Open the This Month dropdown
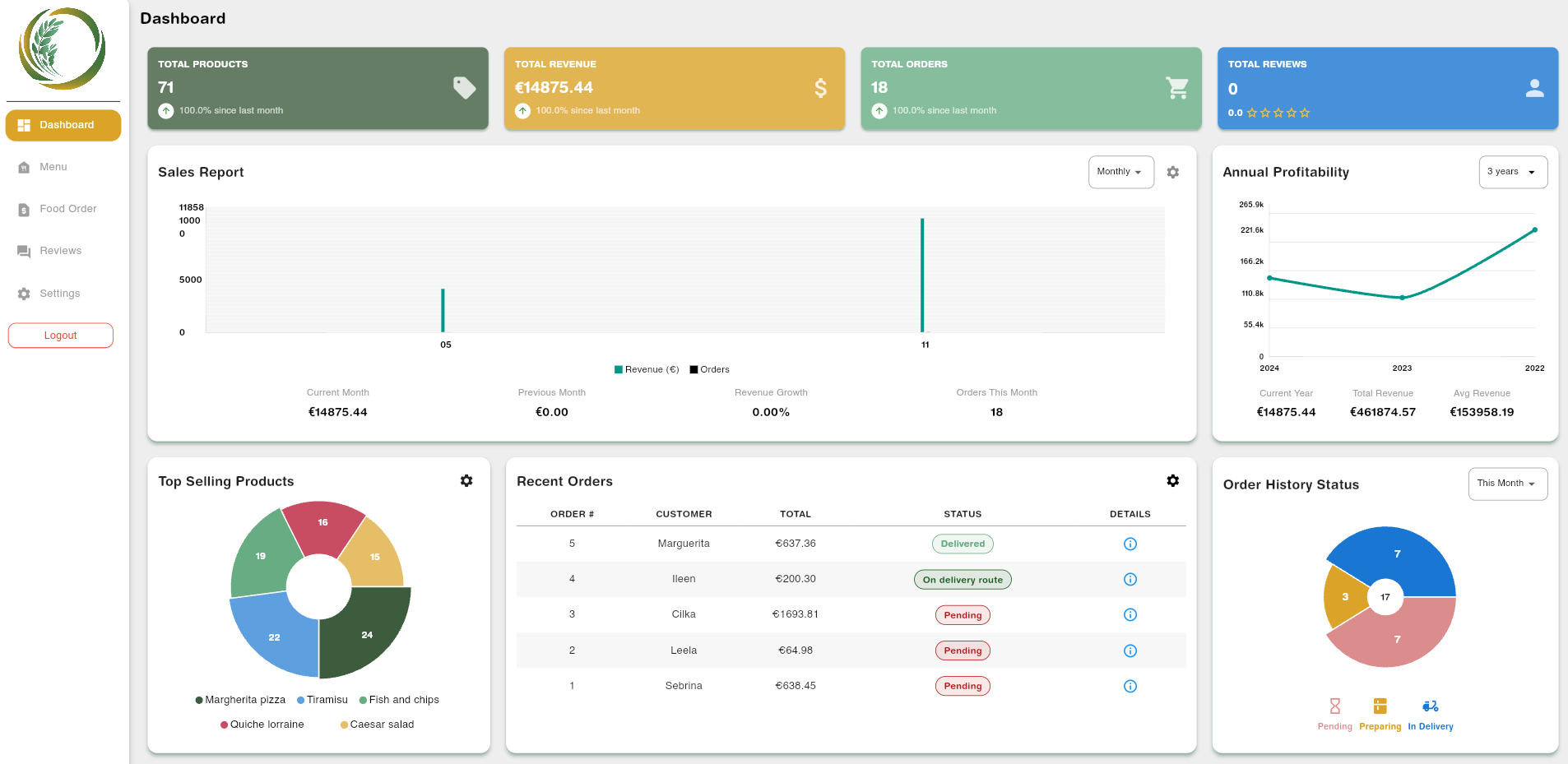 [x=1508, y=484]
